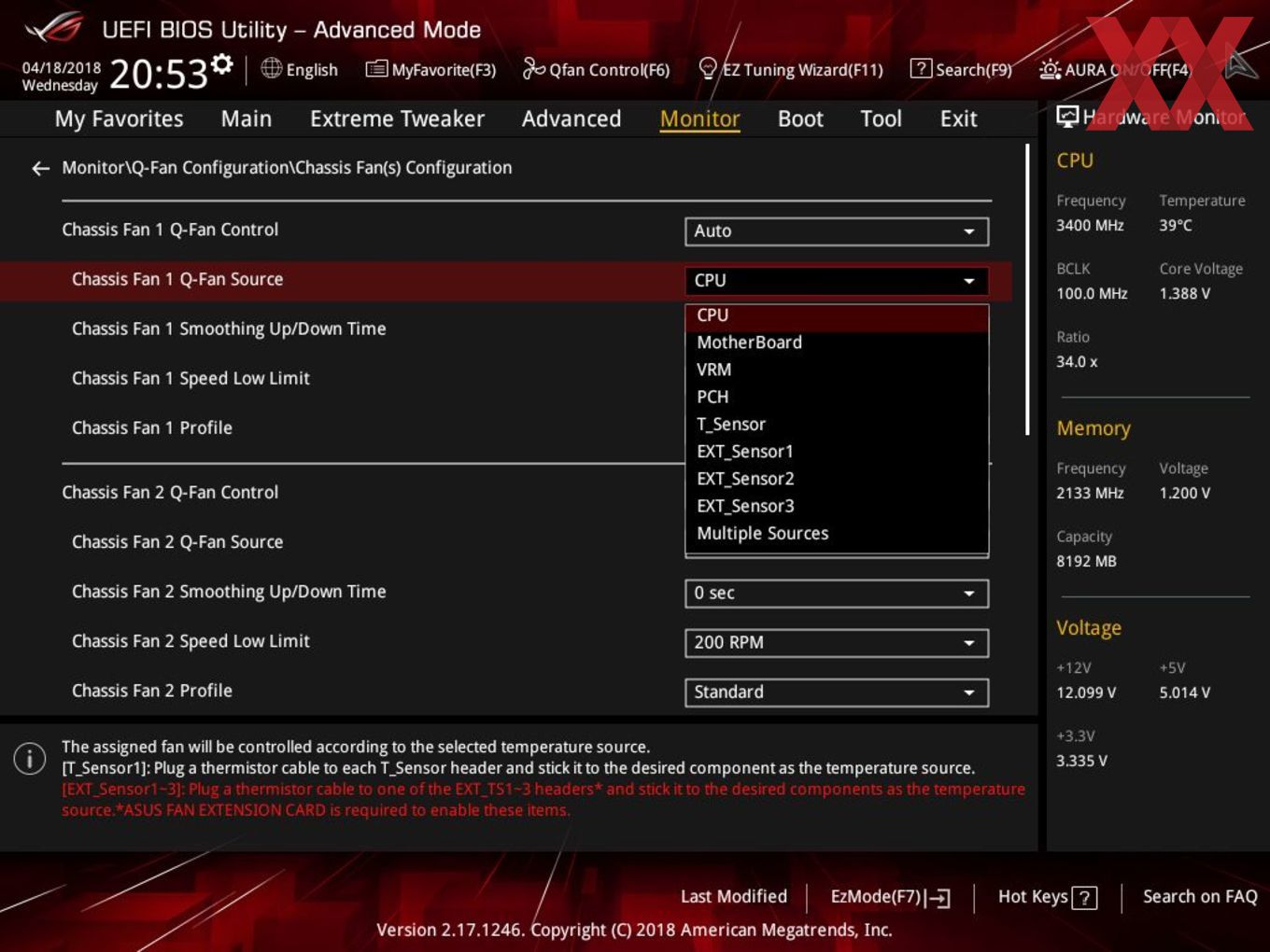Image resolution: width=1270 pixels, height=952 pixels.
Task: Click CPU temperature value 39°C
Action: click(1176, 226)
